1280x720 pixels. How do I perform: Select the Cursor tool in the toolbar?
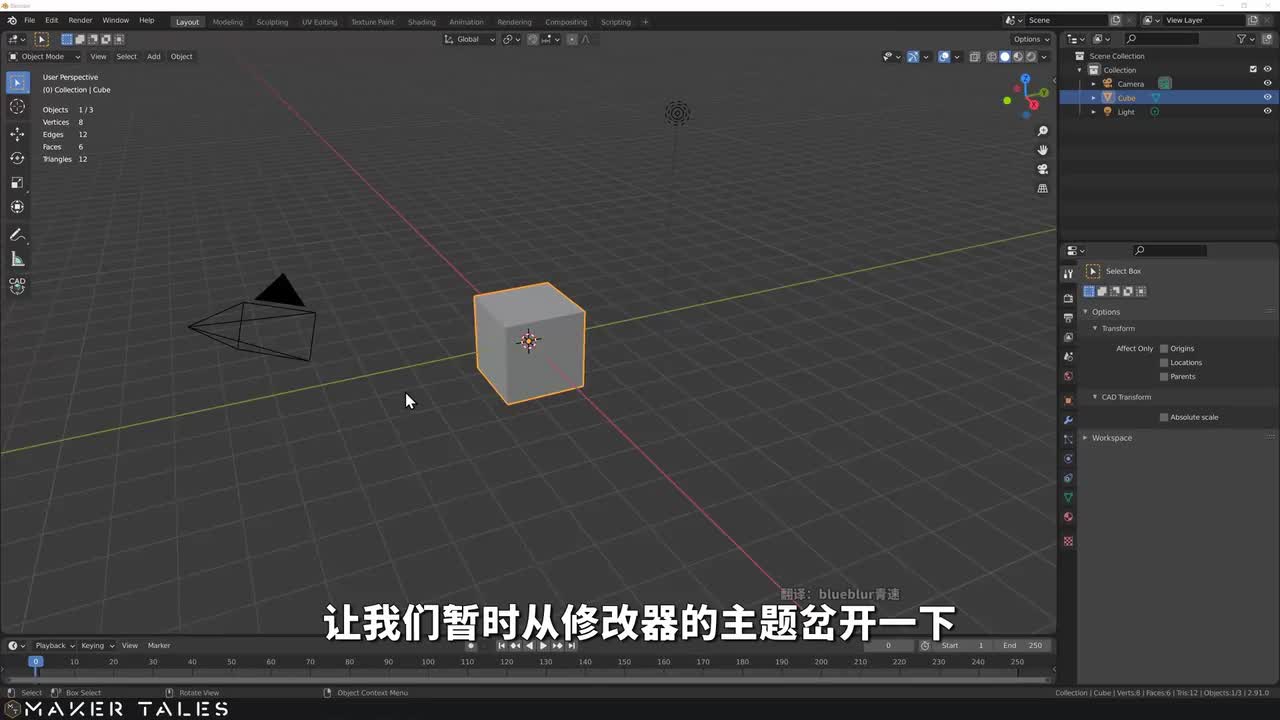17,107
